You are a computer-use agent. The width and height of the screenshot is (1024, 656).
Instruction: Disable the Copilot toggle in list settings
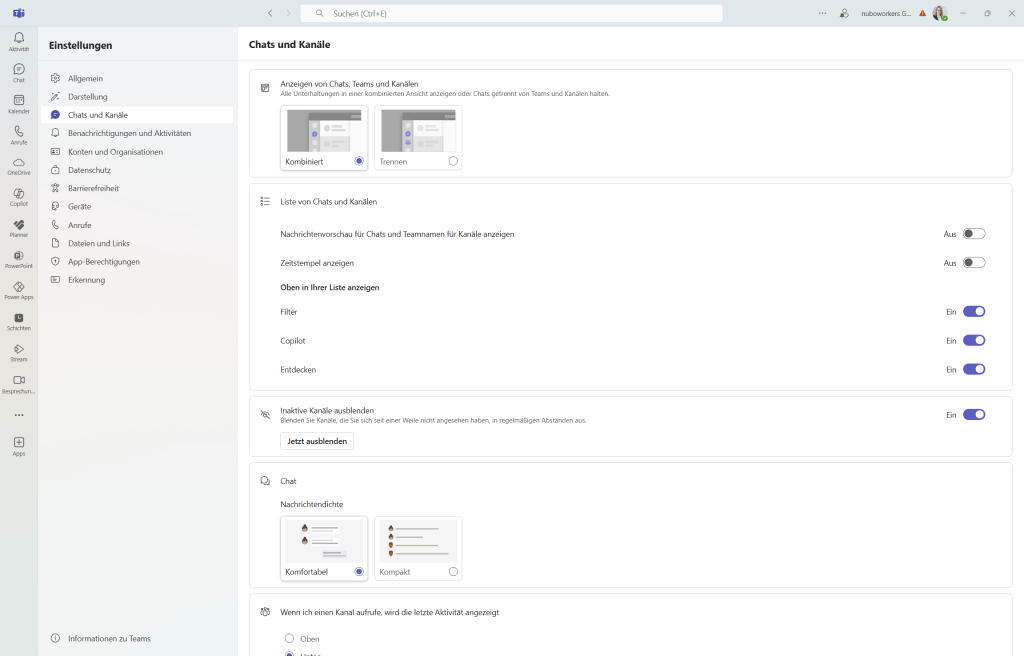(974, 340)
